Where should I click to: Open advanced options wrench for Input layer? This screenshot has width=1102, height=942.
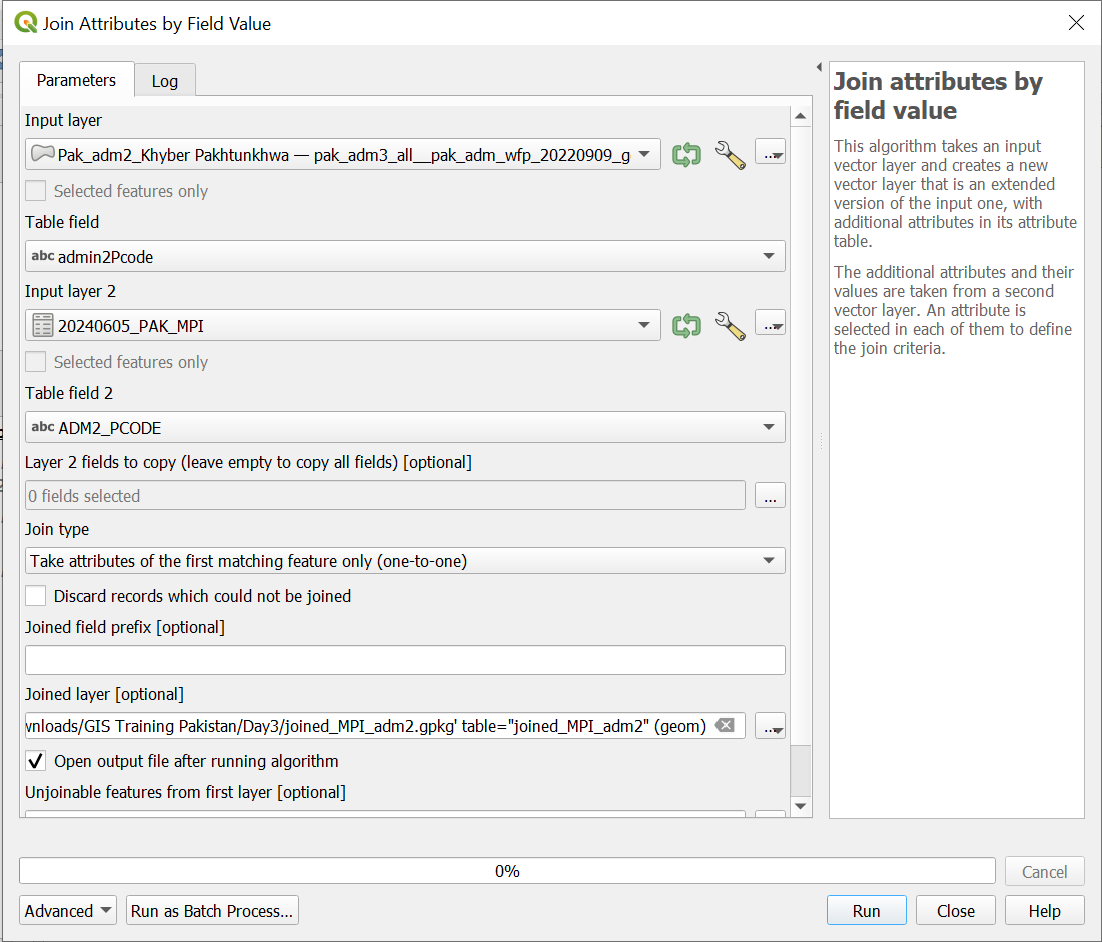click(x=730, y=155)
